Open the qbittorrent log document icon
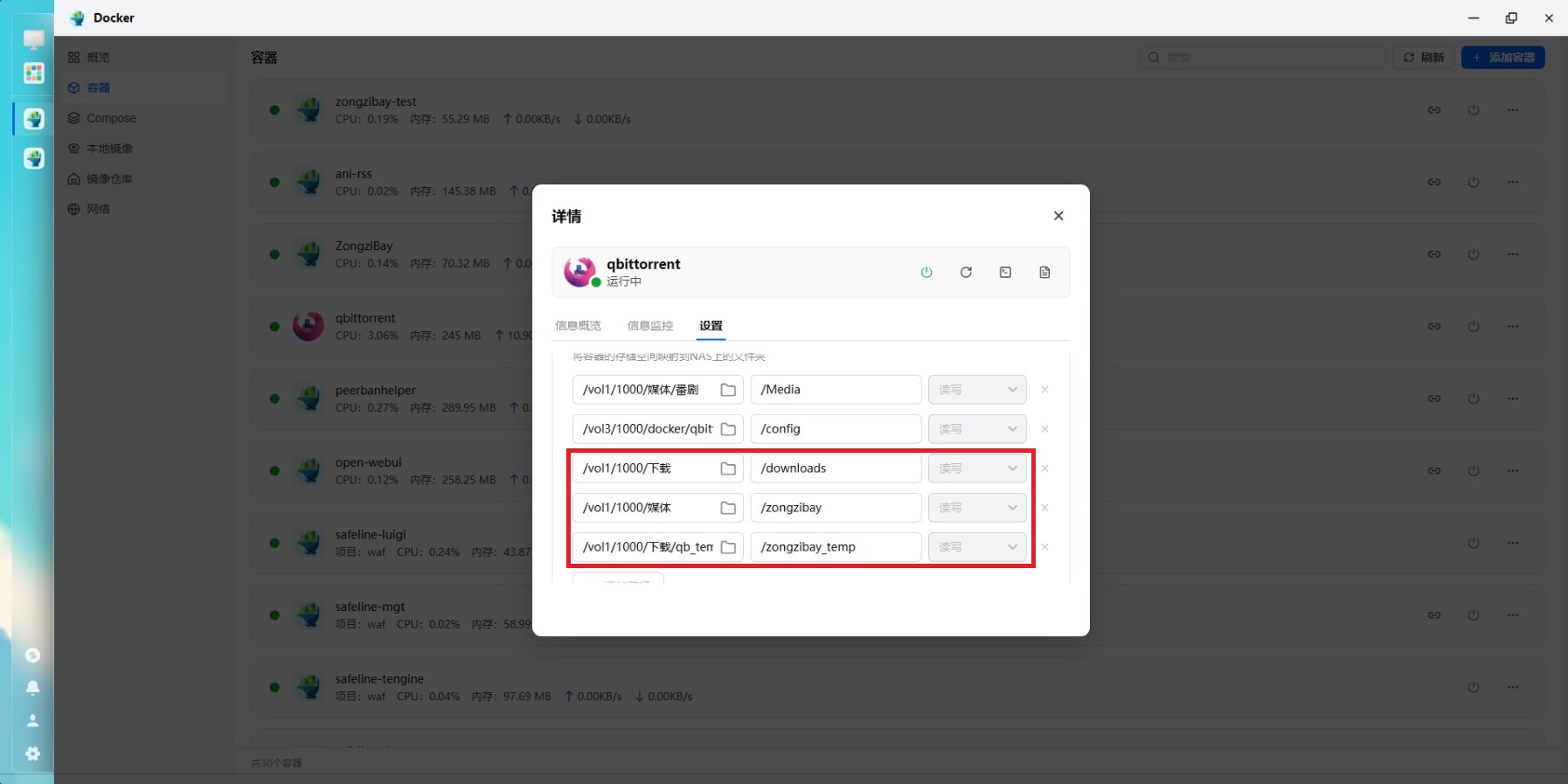This screenshot has width=1568, height=784. [1044, 273]
